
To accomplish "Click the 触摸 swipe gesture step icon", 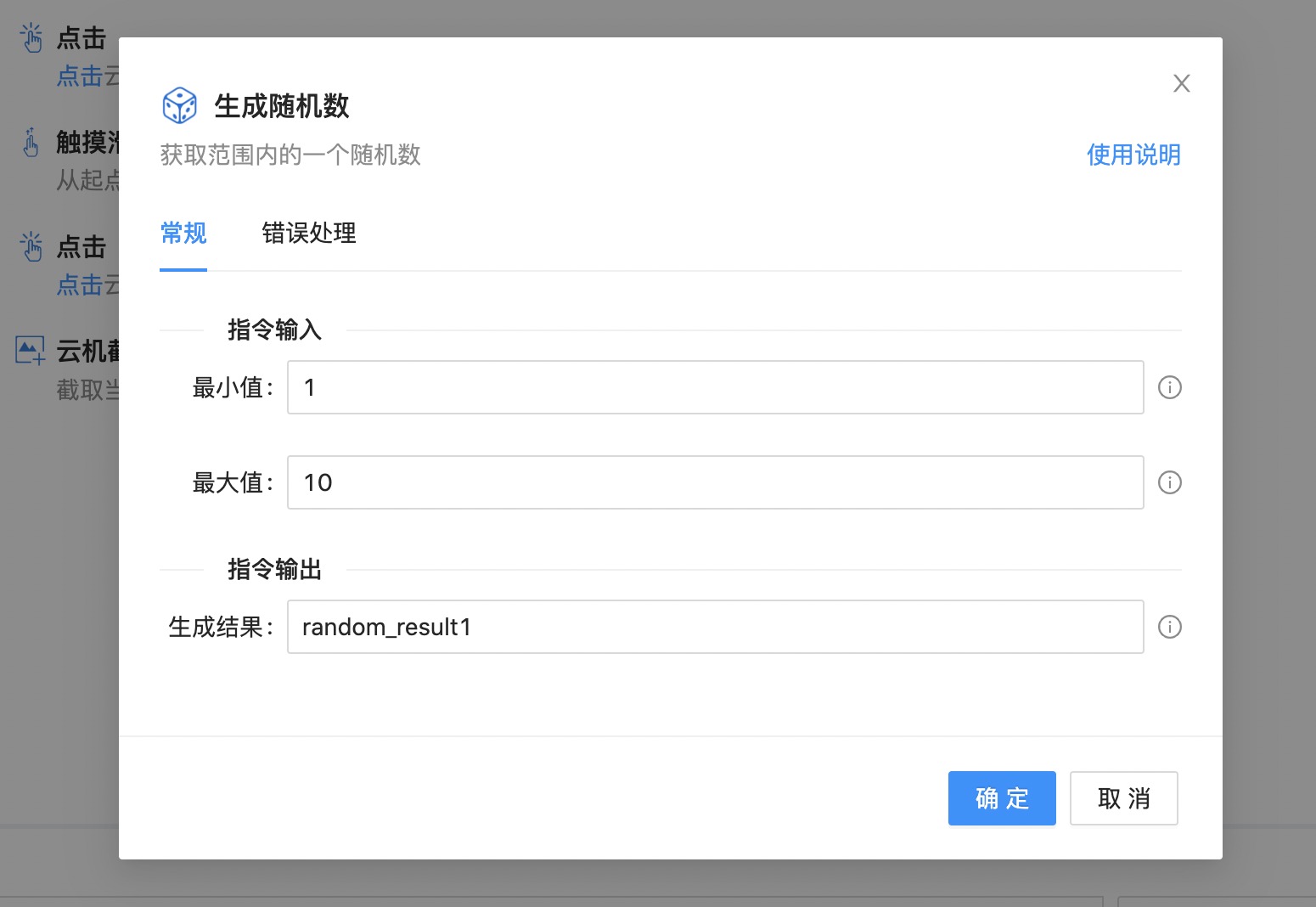I will (x=31, y=143).
